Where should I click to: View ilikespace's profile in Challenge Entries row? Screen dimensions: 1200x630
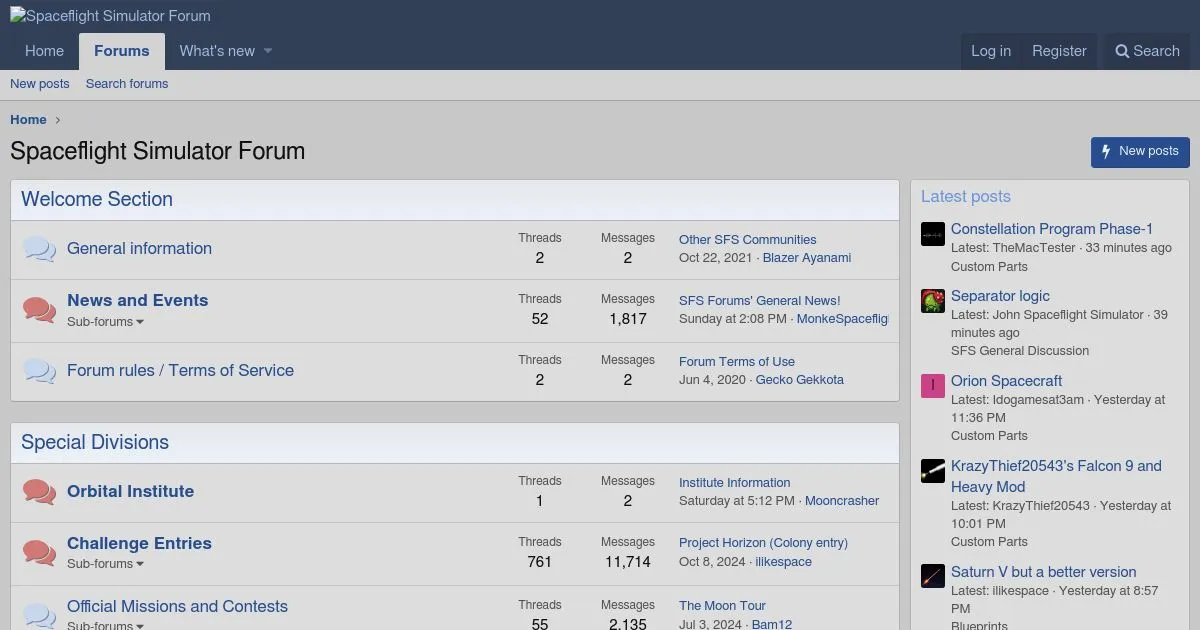point(783,562)
